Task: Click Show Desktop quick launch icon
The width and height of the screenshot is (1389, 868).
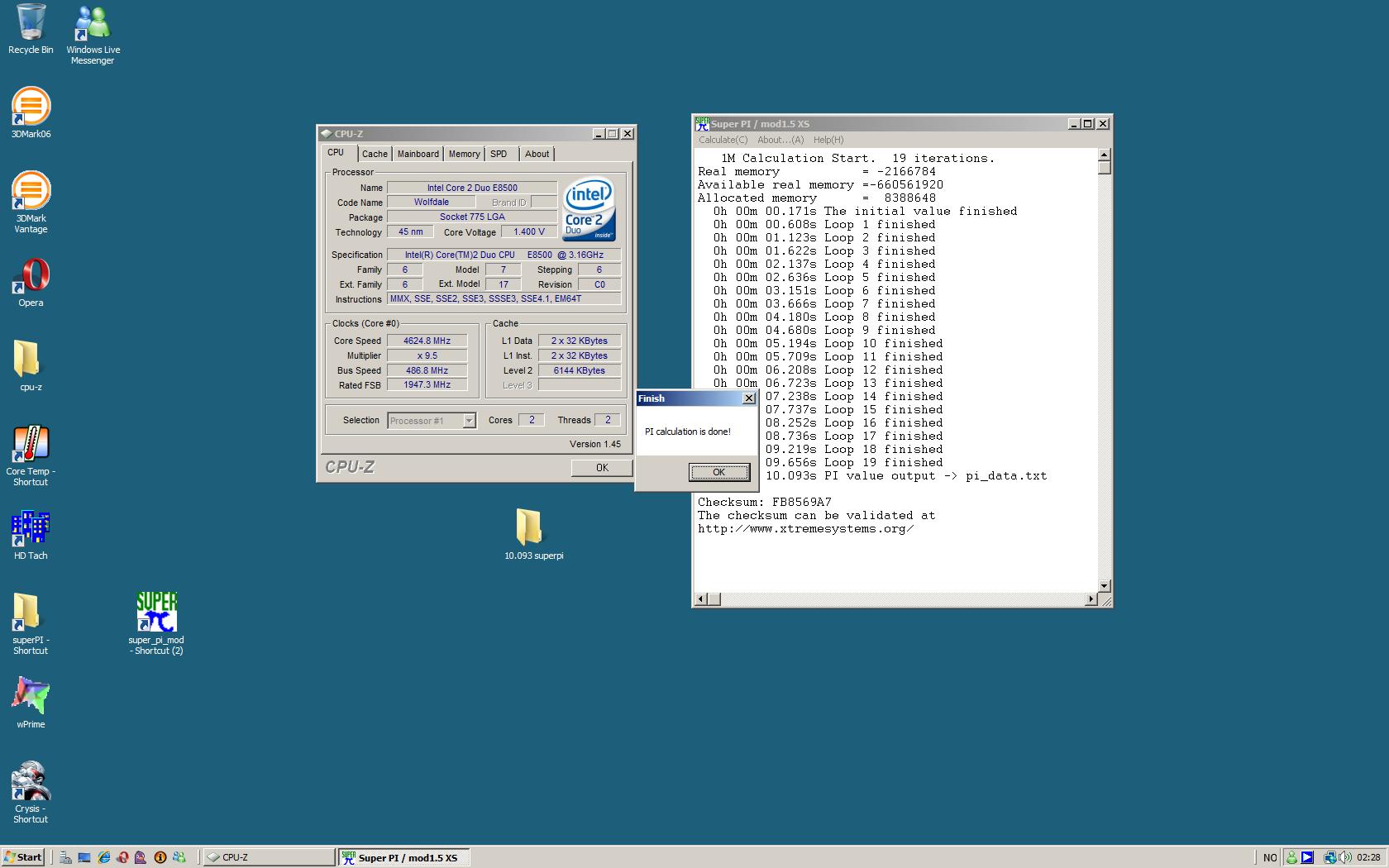Action: 84,857
